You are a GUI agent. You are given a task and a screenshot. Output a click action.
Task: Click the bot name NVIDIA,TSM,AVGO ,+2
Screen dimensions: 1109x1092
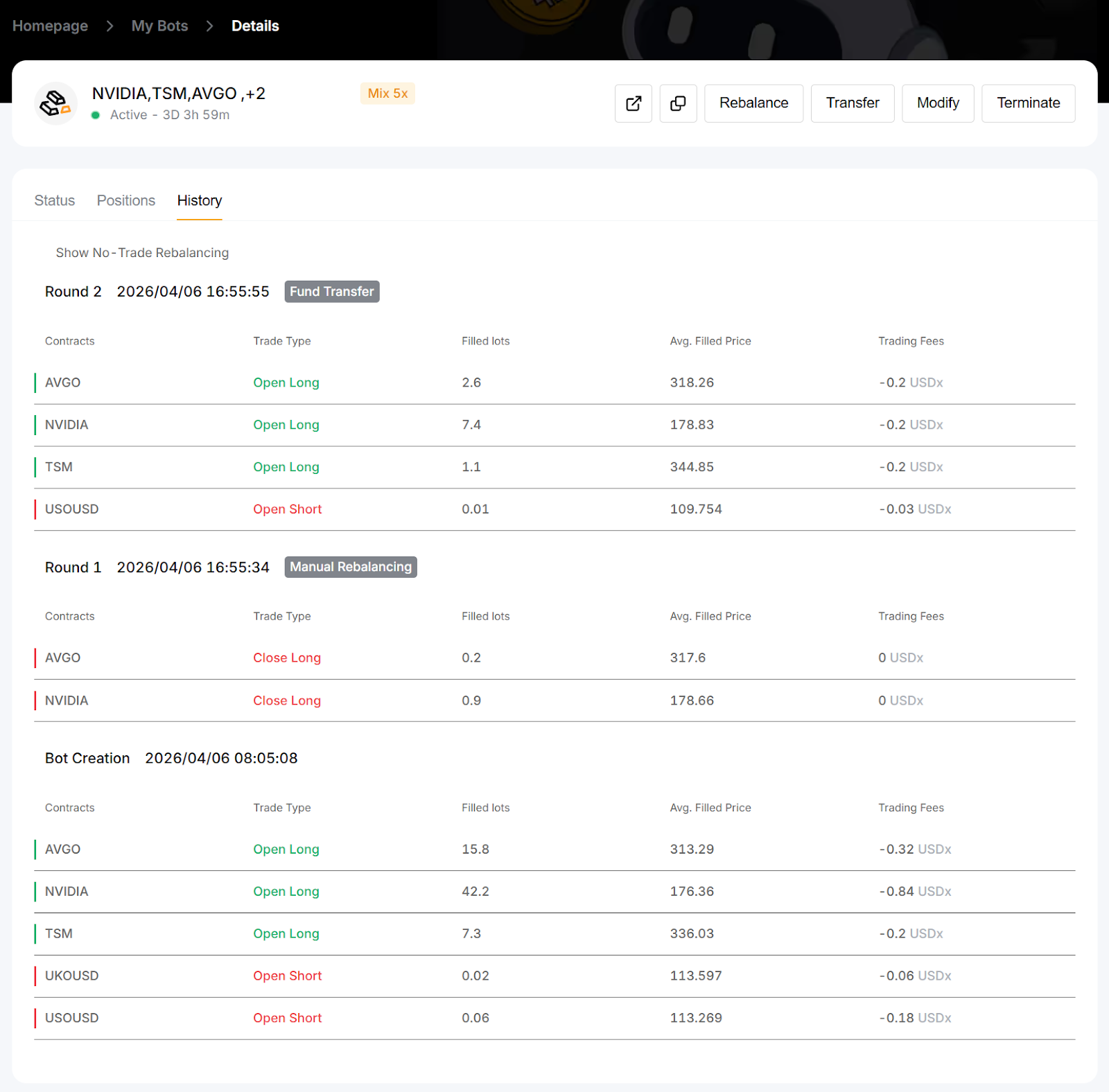(178, 94)
